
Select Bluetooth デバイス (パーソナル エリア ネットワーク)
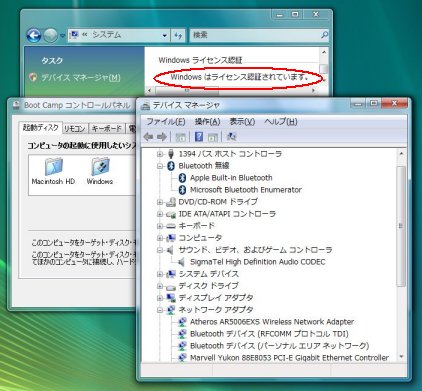click(x=279, y=346)
